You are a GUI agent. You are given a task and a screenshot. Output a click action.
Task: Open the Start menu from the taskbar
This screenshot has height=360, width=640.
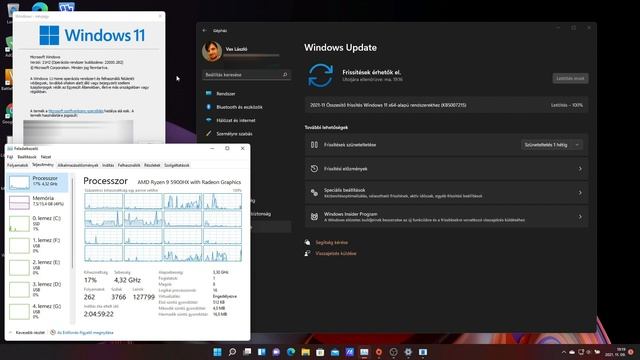pyautogui.click(x=218, y=352)
